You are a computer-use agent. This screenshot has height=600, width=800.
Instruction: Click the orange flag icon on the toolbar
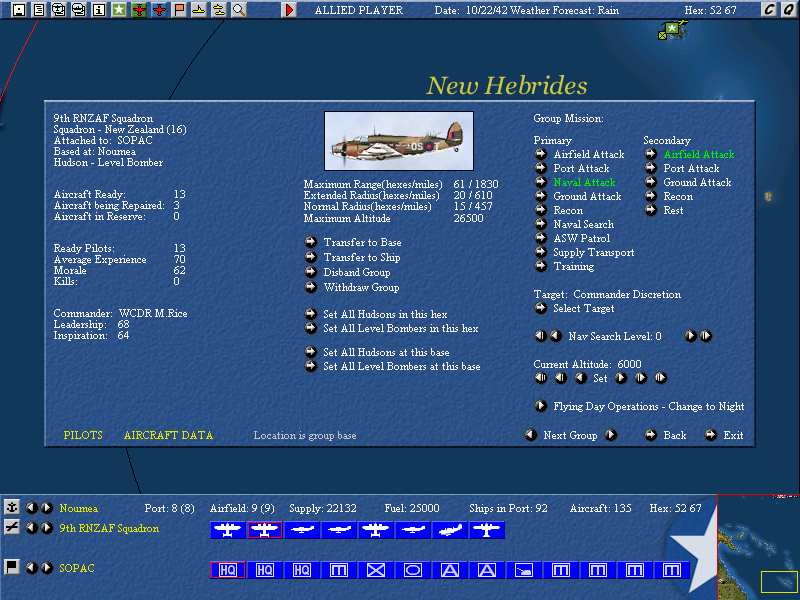178,10
